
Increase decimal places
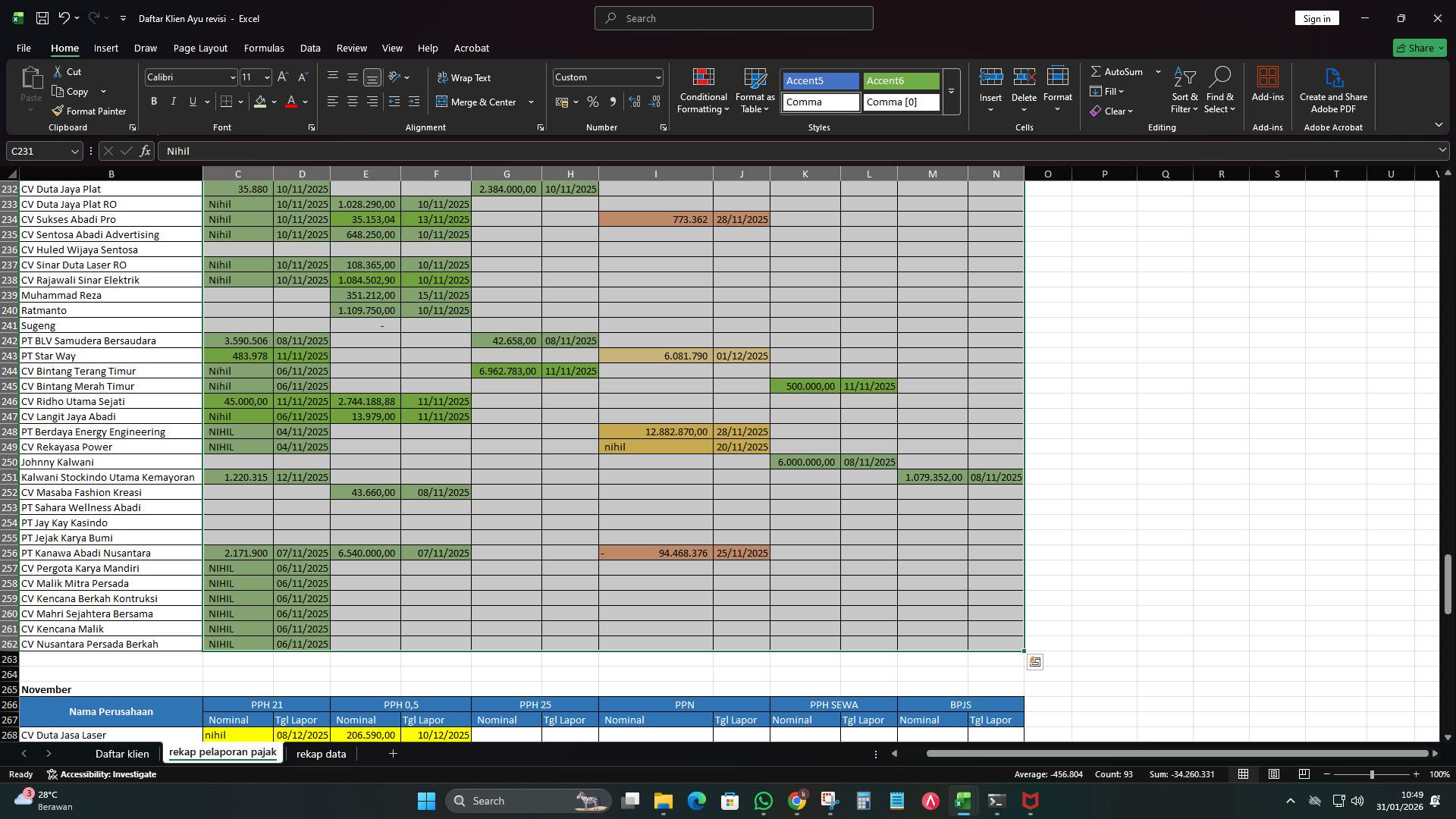coord(635,102)
